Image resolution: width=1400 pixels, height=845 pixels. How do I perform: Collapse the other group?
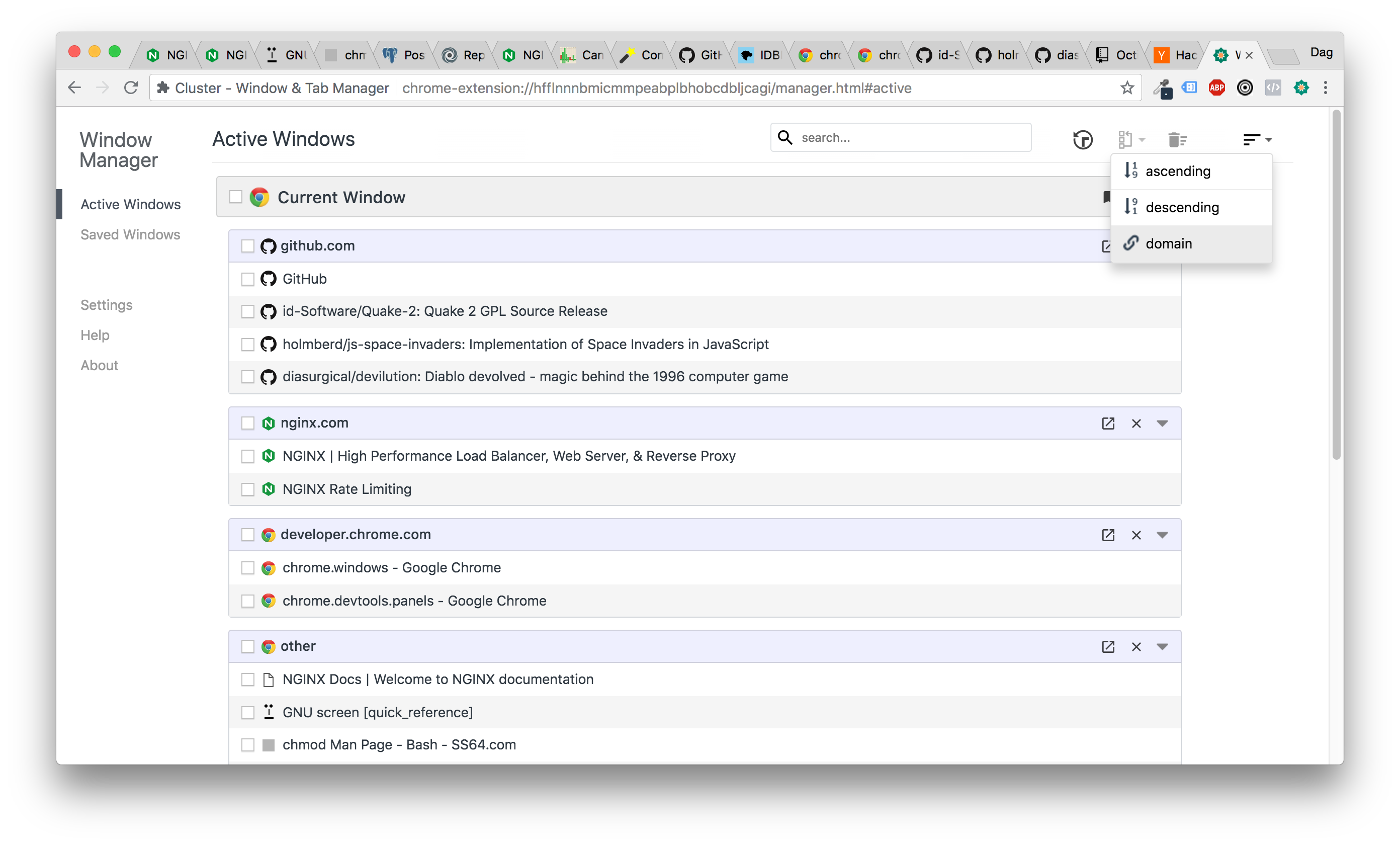coord(1163,647)
